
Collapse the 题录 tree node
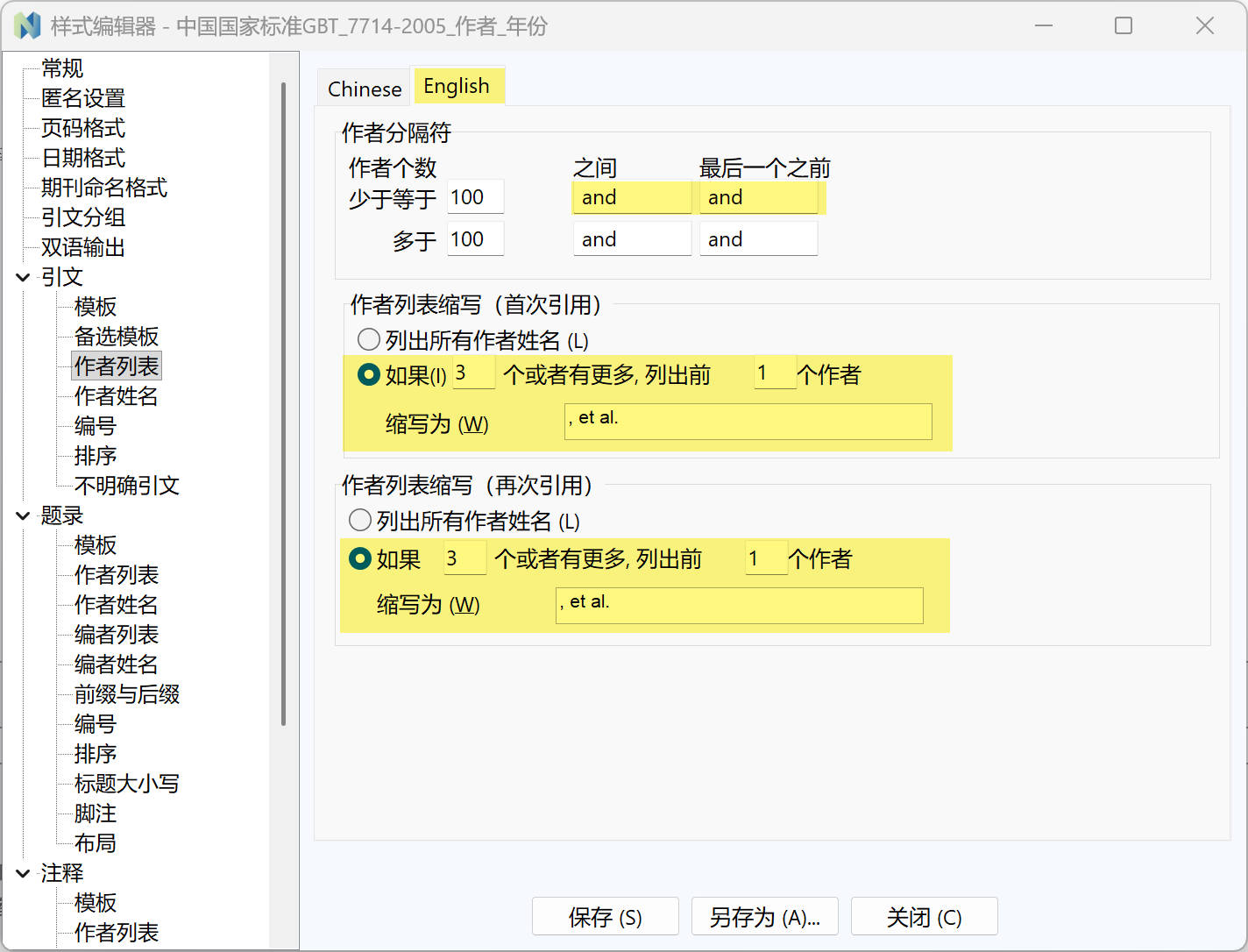click(23, 515)
